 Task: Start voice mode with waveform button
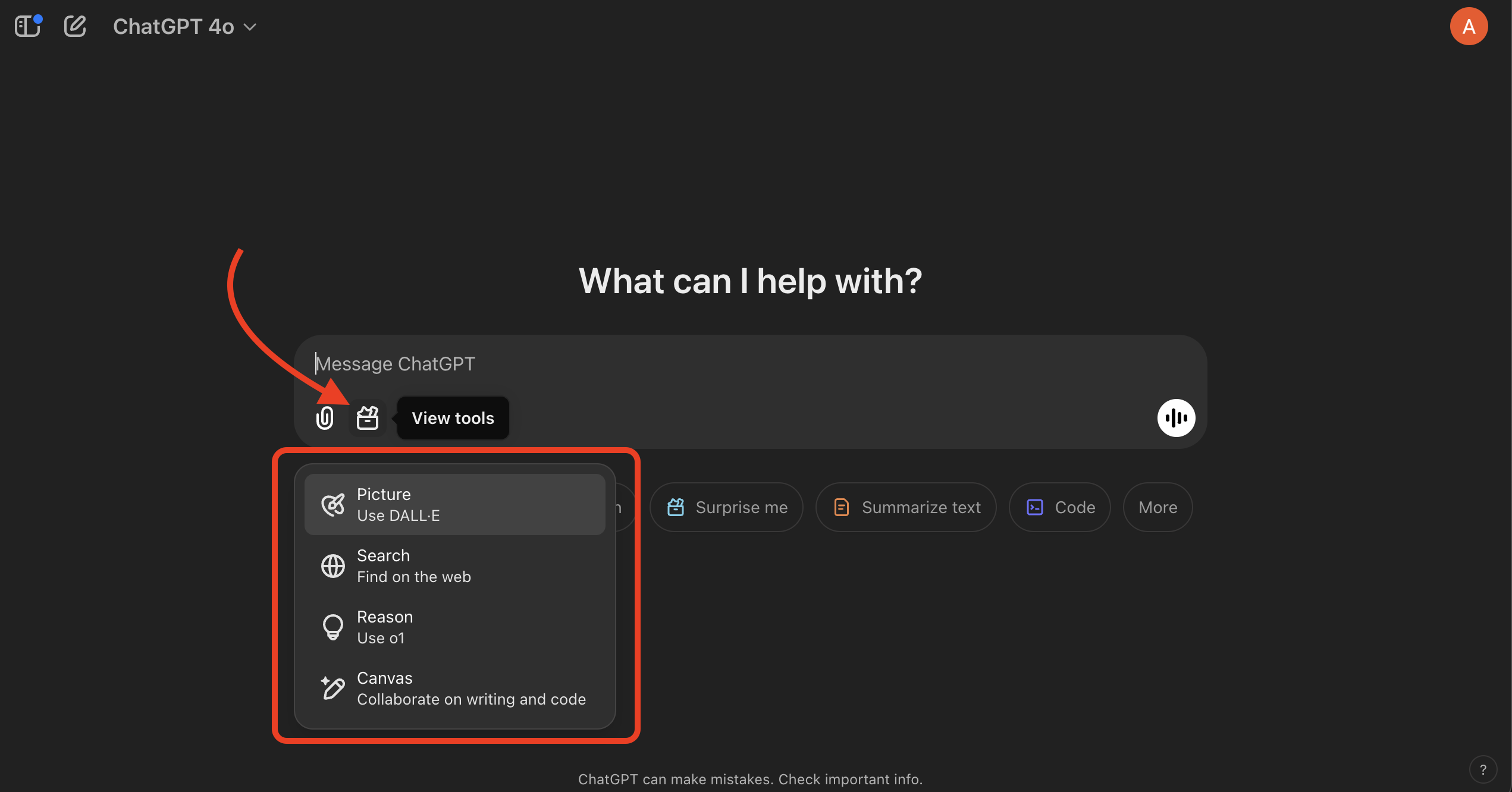pyautogui.click(x=1176, y=418)
